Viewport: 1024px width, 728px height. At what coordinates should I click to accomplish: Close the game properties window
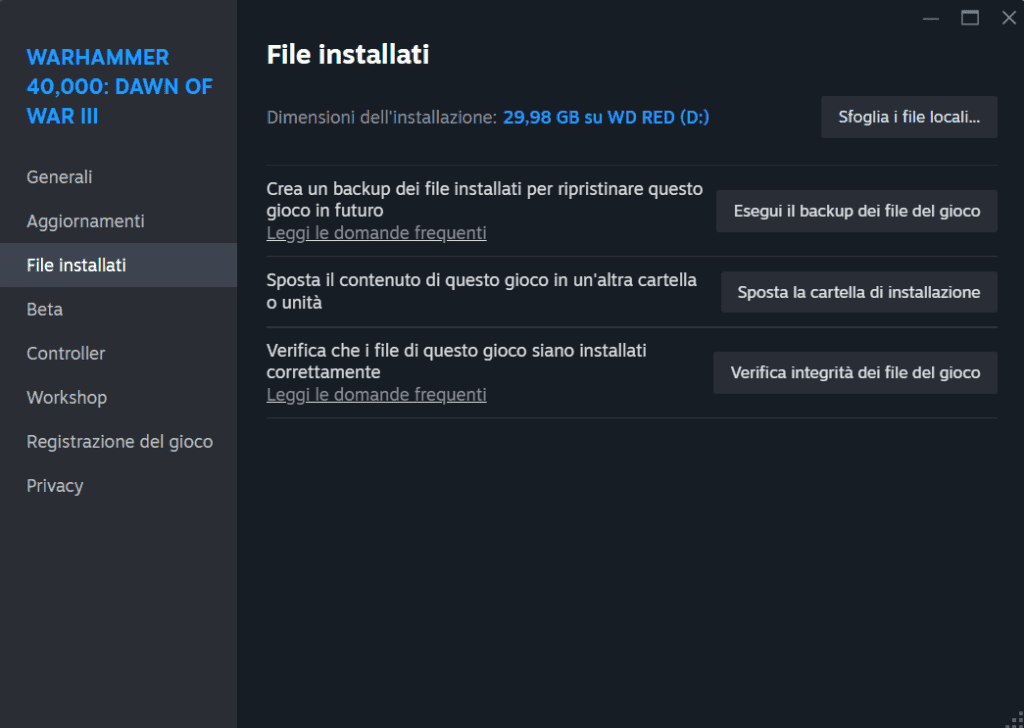[1008, 18]
